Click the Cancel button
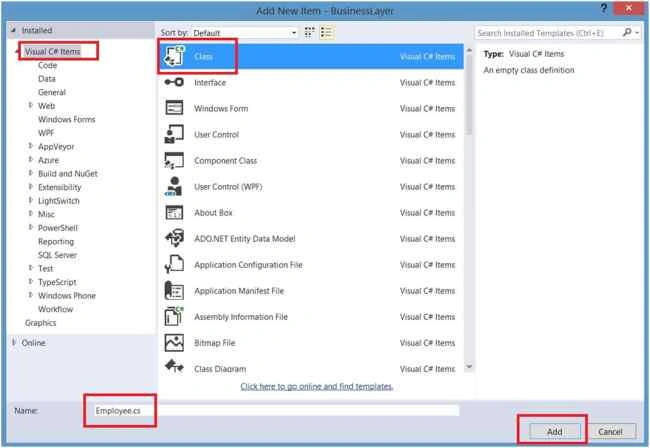650x448 pixels. coord(610,431)
